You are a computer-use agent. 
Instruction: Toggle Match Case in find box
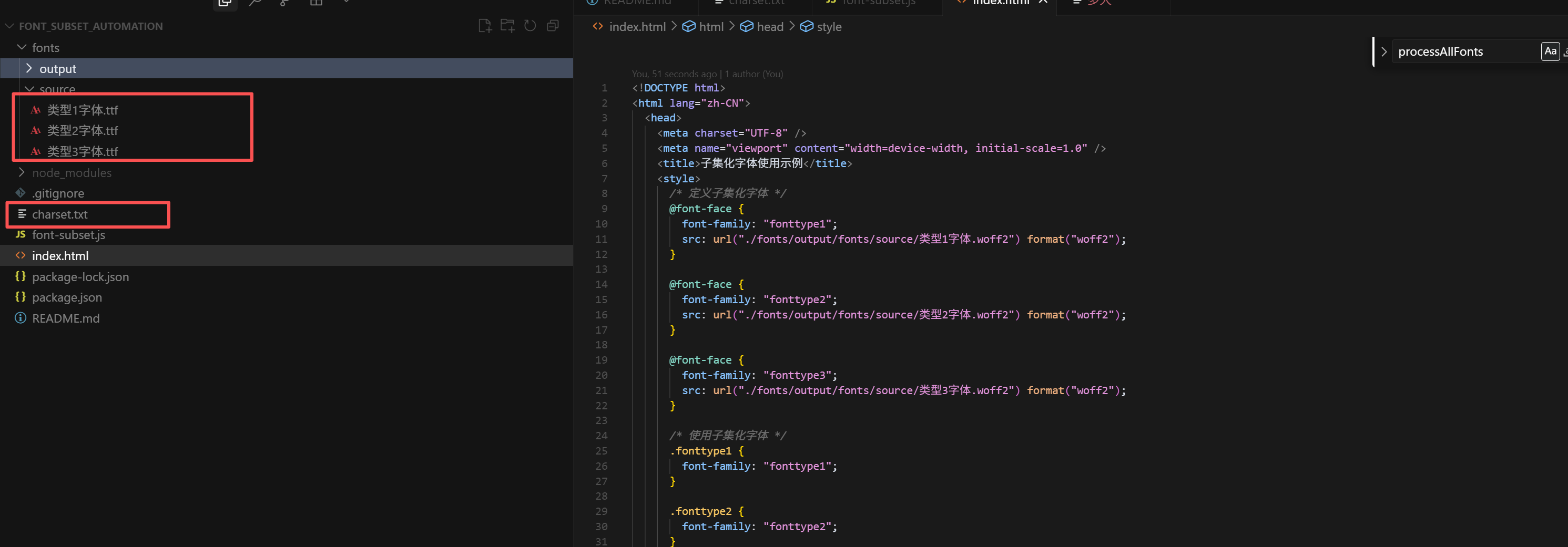pos(1550,51)
